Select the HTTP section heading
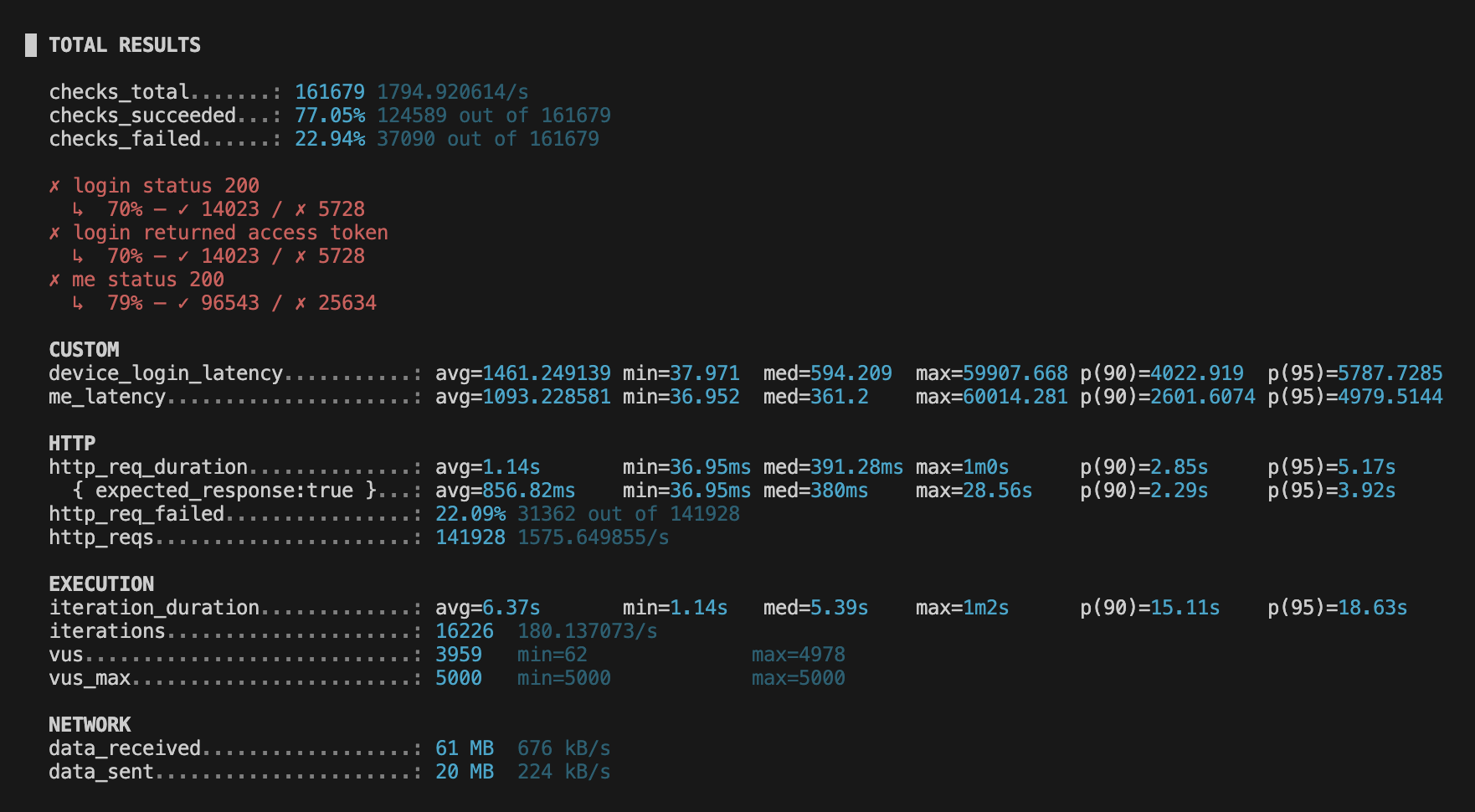This screenshot has height=812, width=1475. tap(72, 444)
